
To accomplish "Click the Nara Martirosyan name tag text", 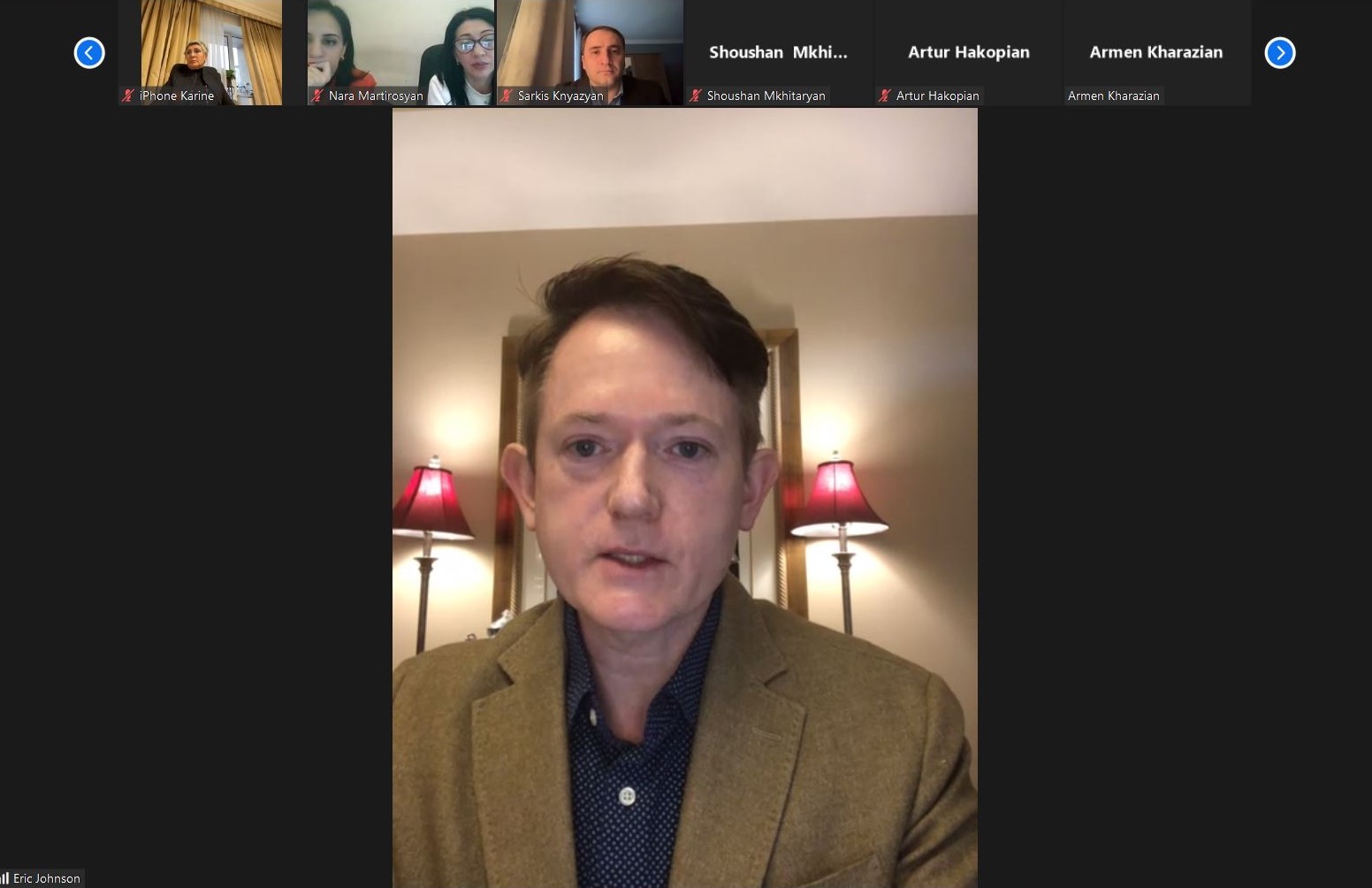I will coord(376,96).
